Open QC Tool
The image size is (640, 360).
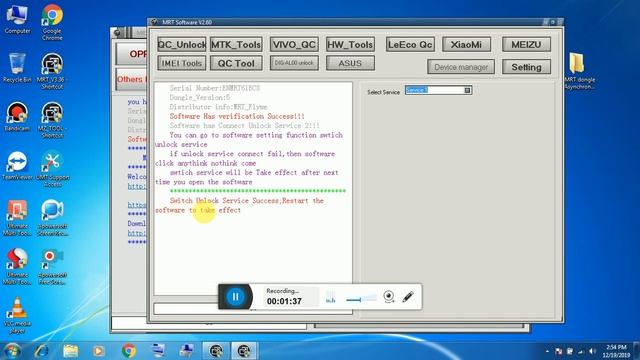pos(236,63)
